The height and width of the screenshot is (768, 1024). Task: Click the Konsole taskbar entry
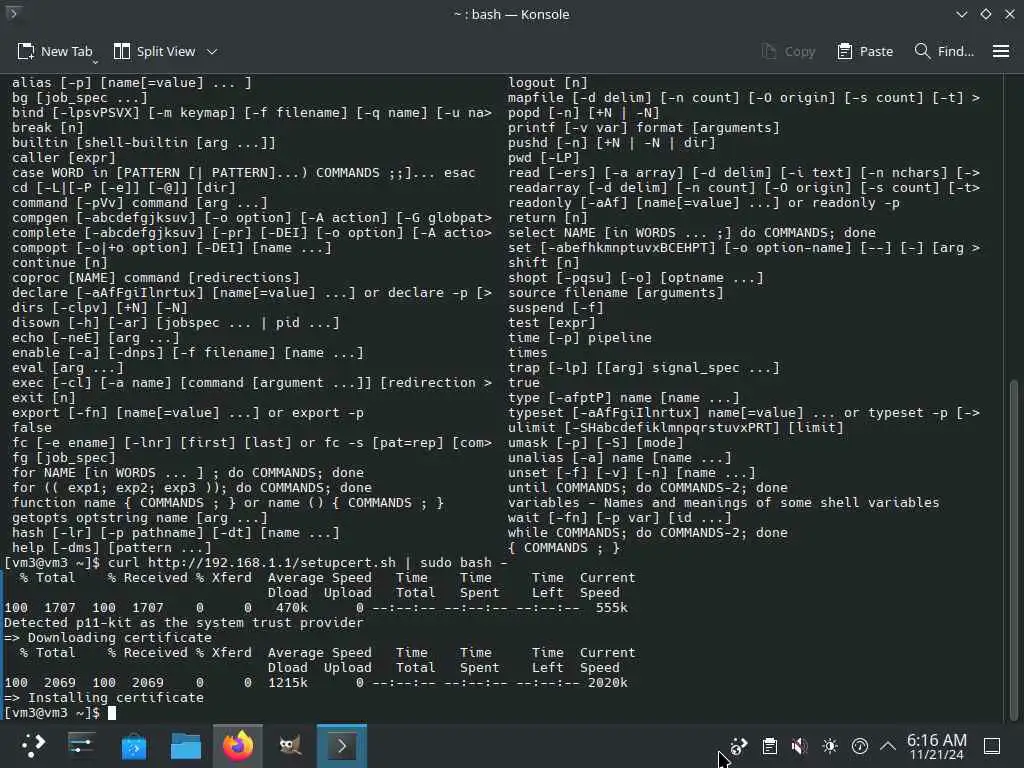pos(342,746)
